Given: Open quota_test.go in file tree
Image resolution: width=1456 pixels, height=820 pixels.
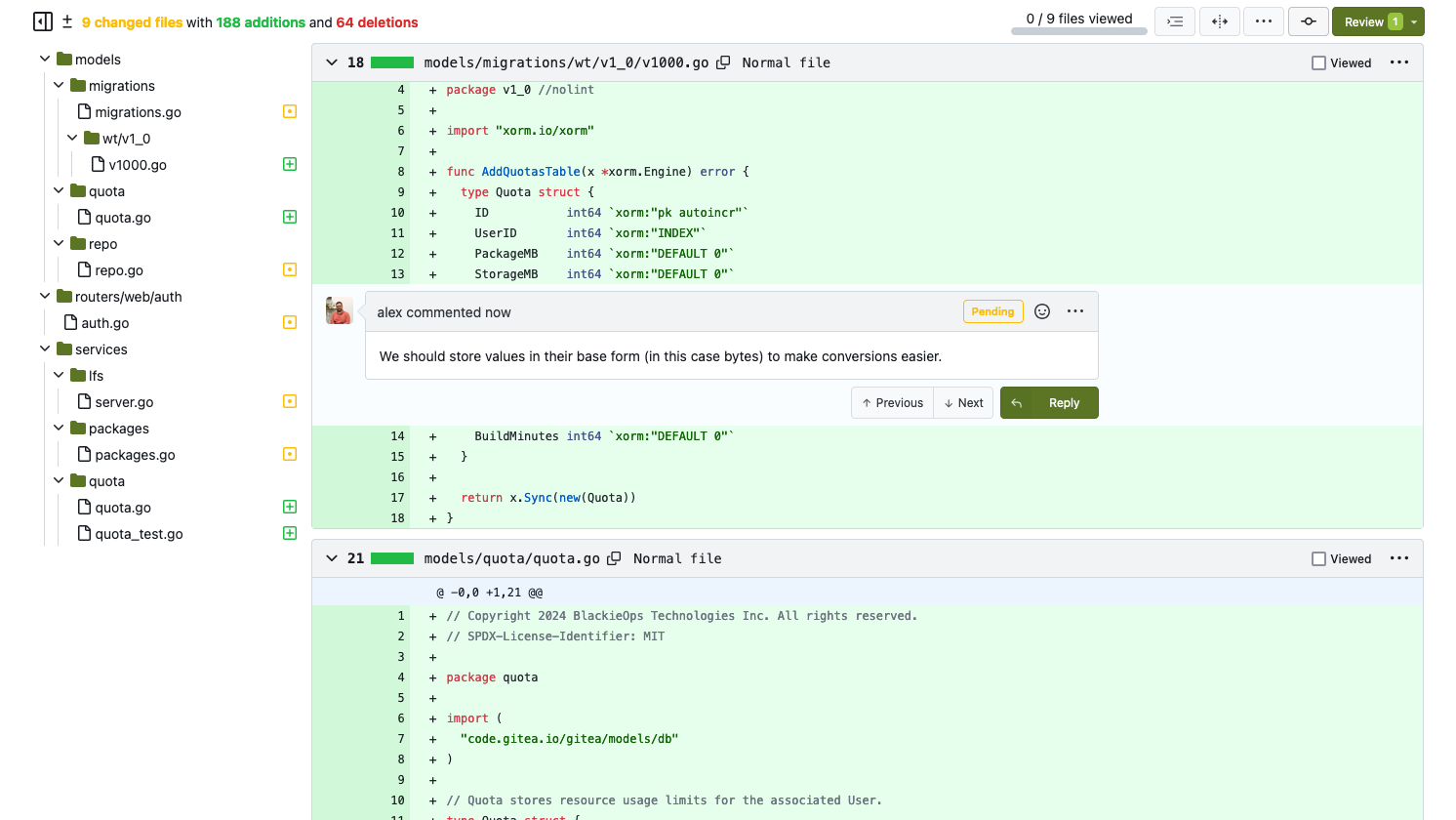Looking at the screenshot, I should pyautogui.click(x=139, y=534).
